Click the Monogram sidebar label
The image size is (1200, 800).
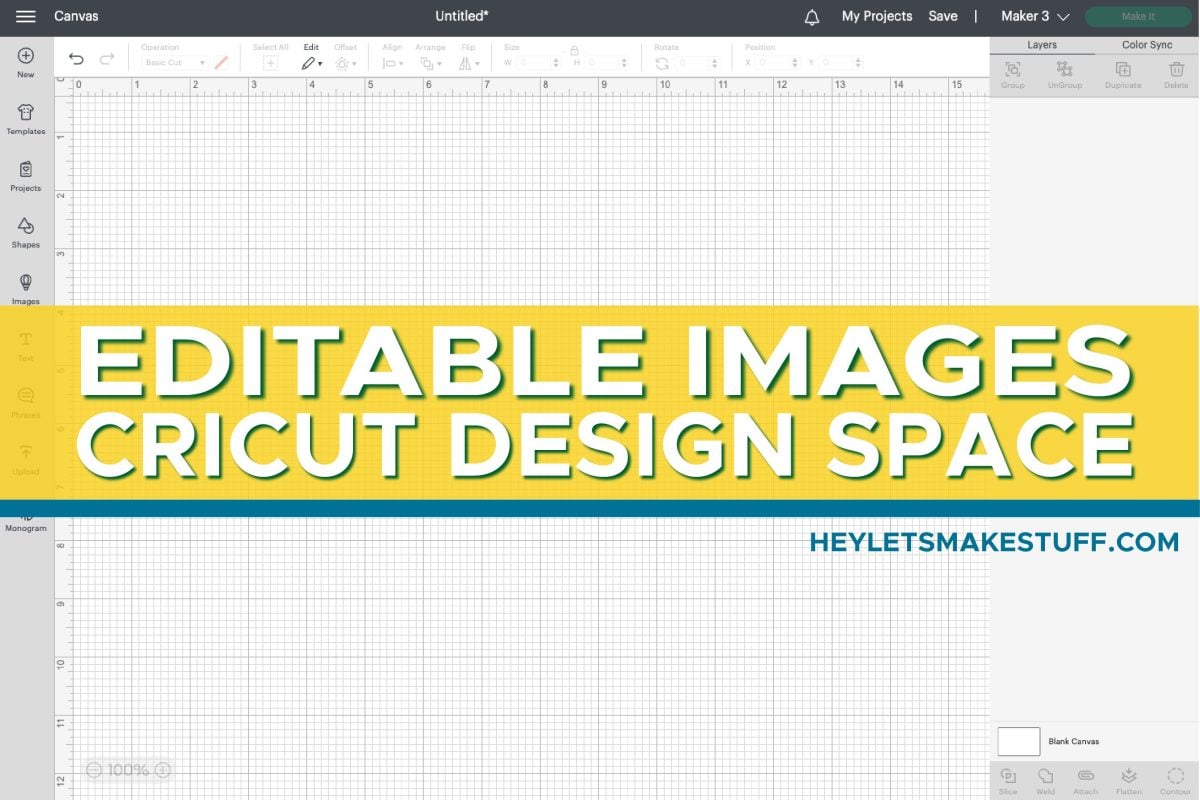click(26, 528)
